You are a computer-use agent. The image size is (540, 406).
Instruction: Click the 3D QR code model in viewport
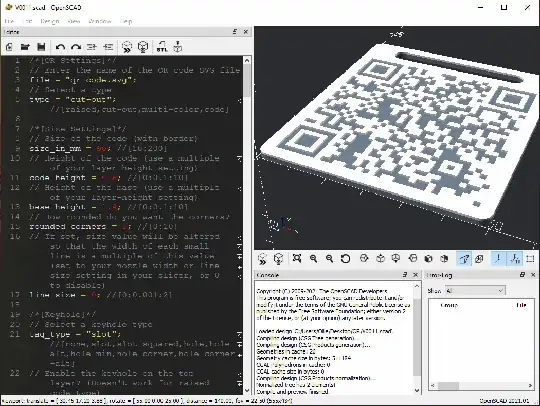tap(399, 131)
